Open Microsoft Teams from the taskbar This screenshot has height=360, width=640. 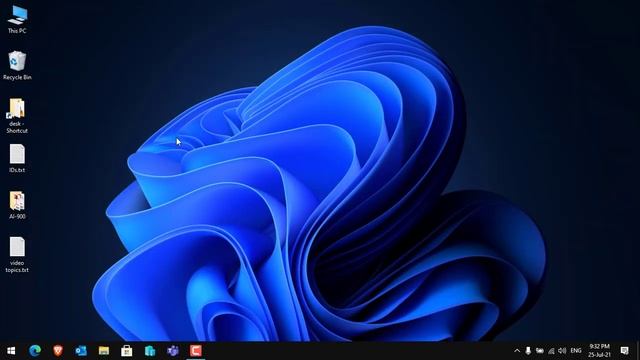(173, 351)
